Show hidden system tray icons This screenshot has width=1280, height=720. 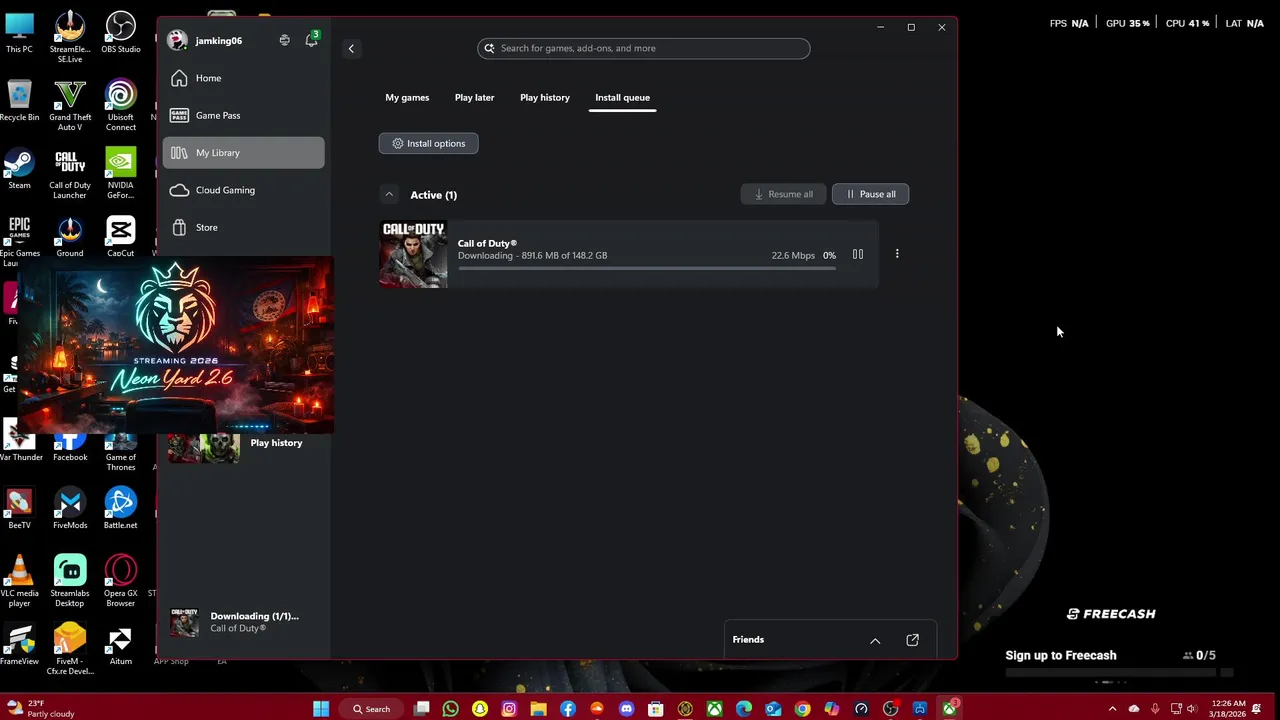(x=1112, y=709)
